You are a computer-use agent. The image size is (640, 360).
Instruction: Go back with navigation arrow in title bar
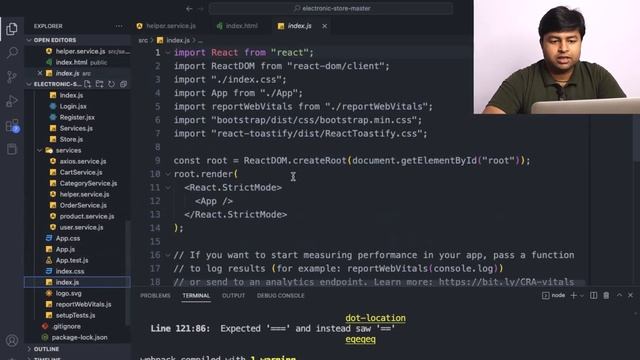189,8
